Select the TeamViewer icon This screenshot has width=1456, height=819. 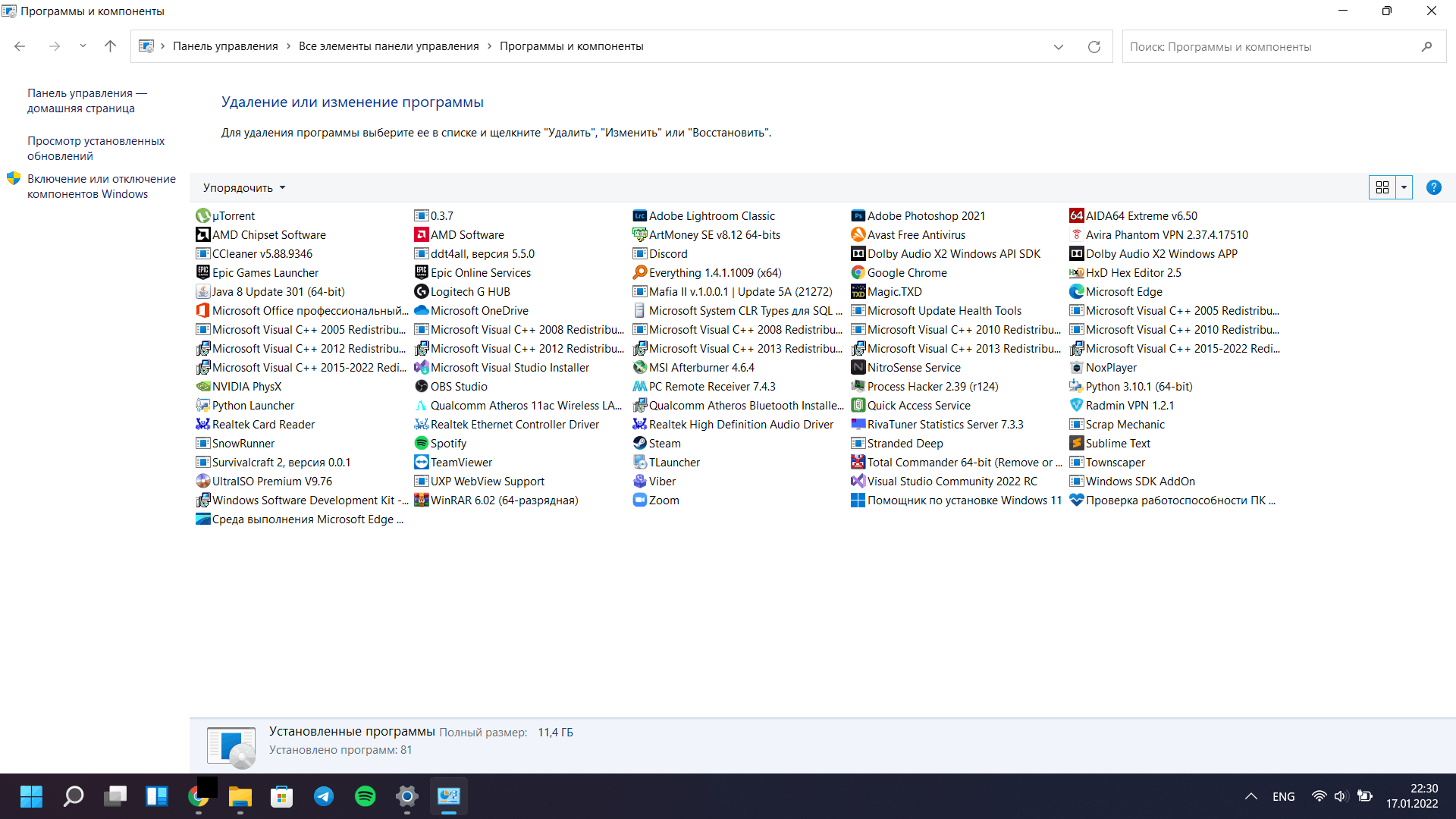pos(421,463)
